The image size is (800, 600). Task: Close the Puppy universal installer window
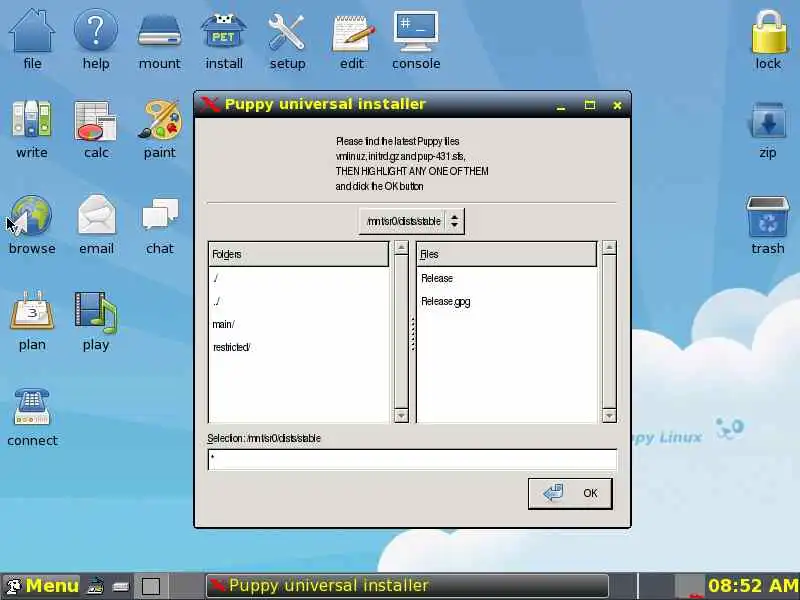617,105
